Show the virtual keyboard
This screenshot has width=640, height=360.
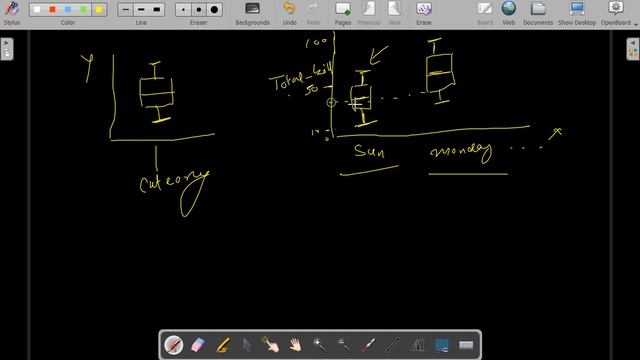click(466, 345)
